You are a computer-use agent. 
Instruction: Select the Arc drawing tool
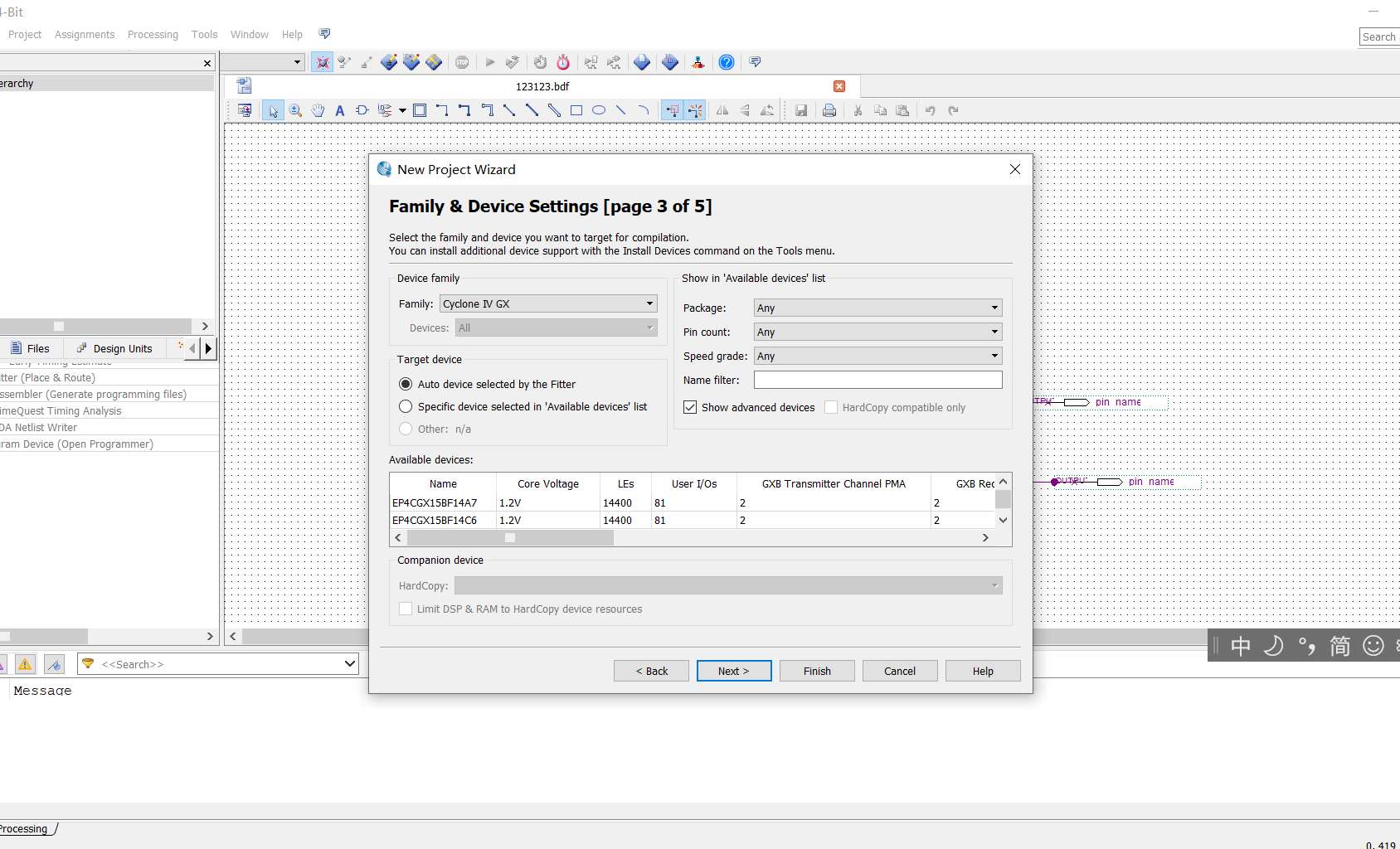[x=644, y=110]
